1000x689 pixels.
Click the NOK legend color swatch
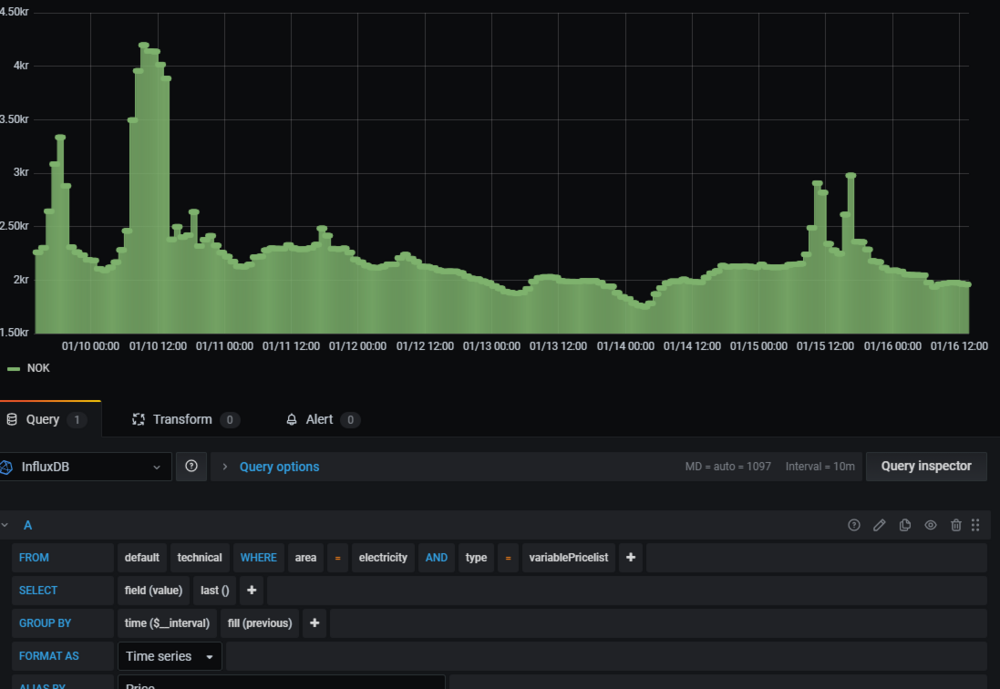(14, 369)
